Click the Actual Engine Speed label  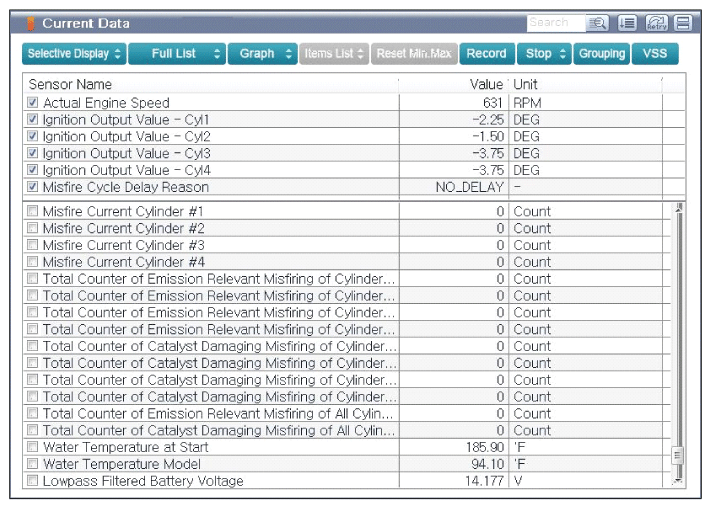106,103
